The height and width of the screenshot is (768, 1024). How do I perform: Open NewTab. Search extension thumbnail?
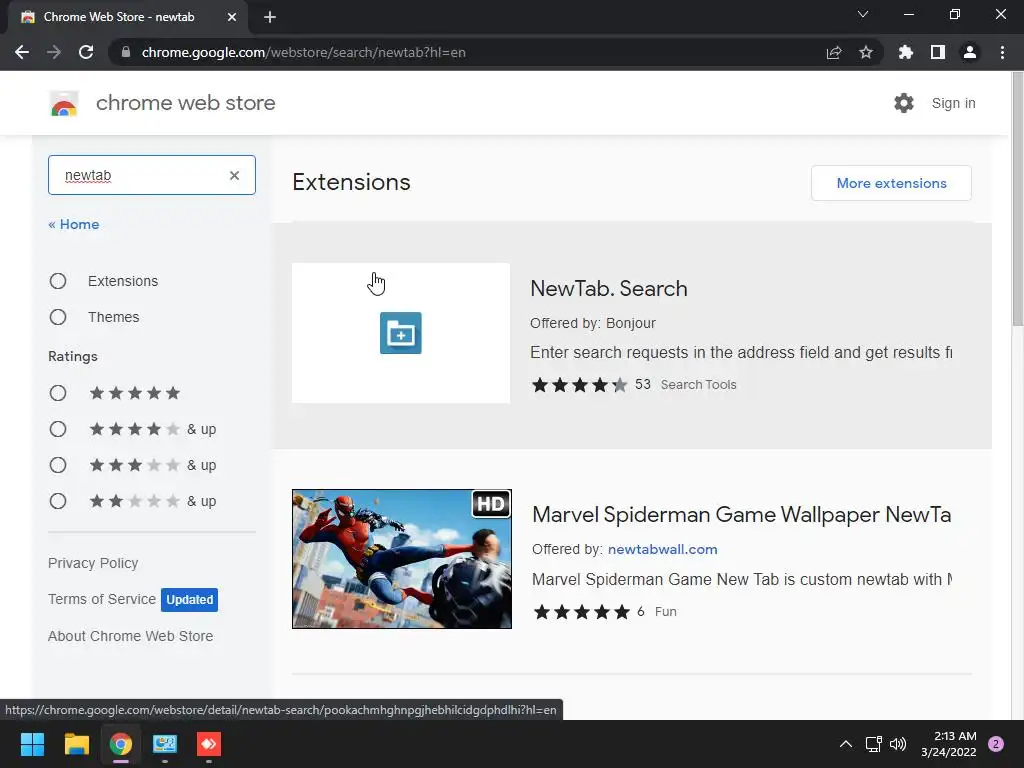point(401,333)
